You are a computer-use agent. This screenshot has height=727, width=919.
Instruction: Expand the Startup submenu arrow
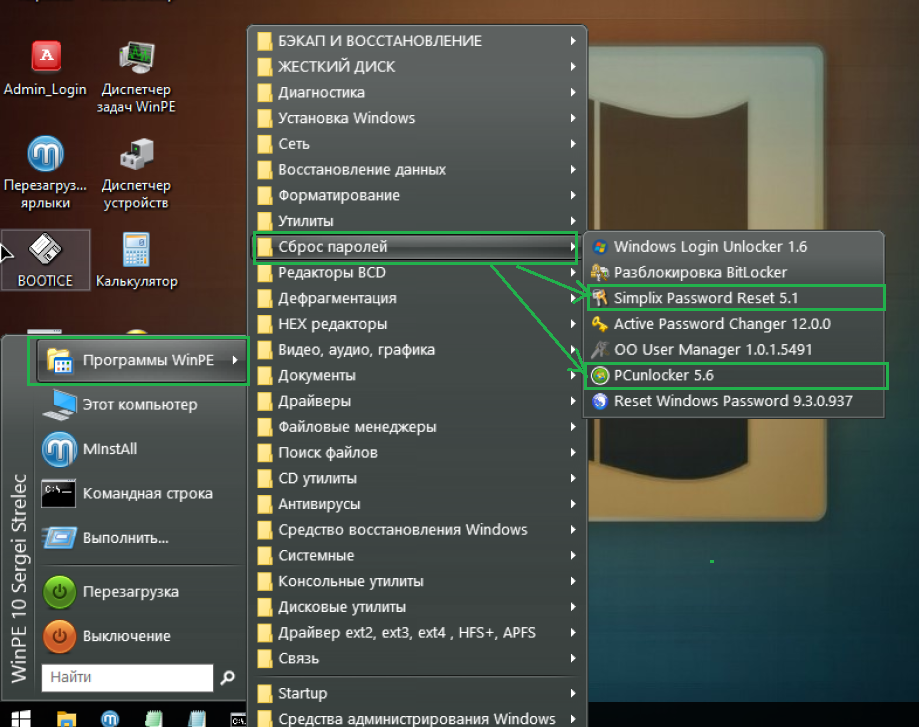573,694
